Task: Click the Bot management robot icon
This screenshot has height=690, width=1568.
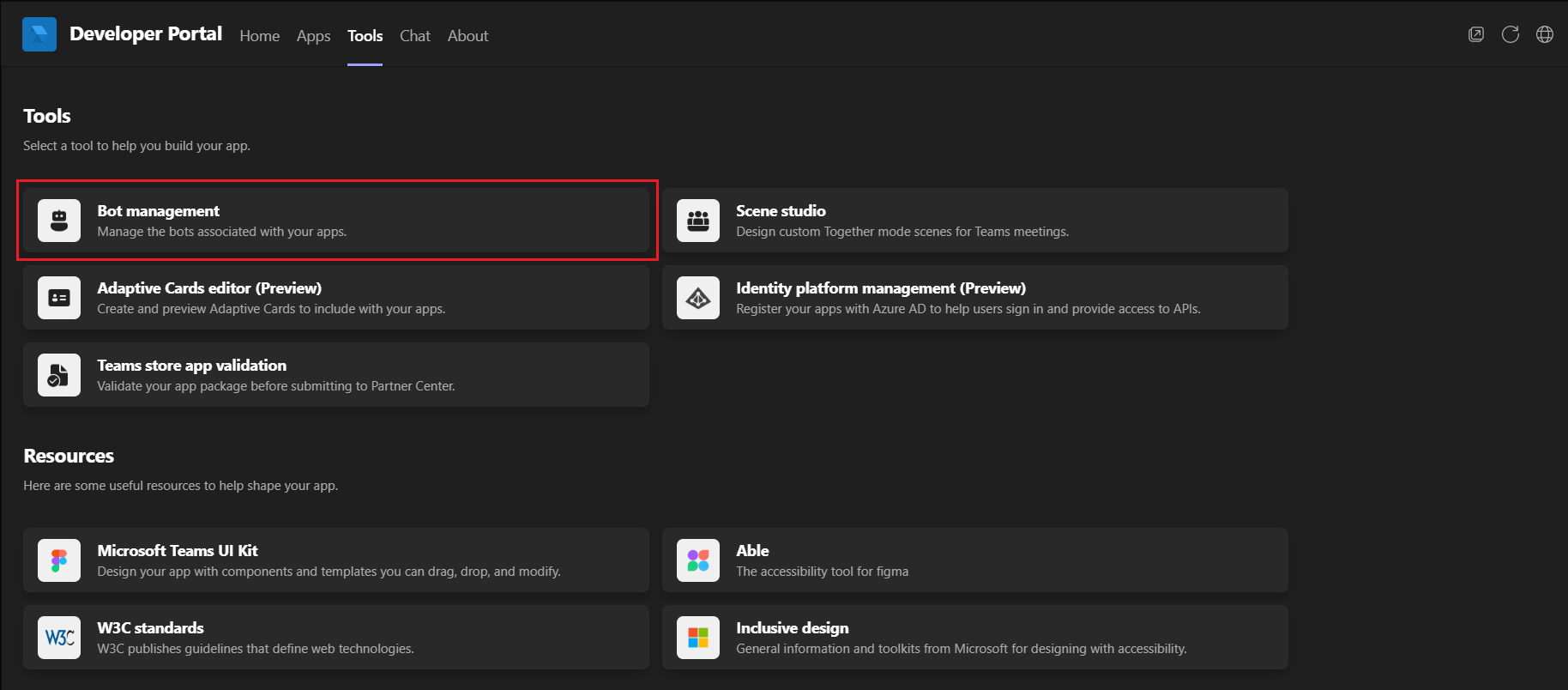Action: pyautogui.click(x=59, y=221)
